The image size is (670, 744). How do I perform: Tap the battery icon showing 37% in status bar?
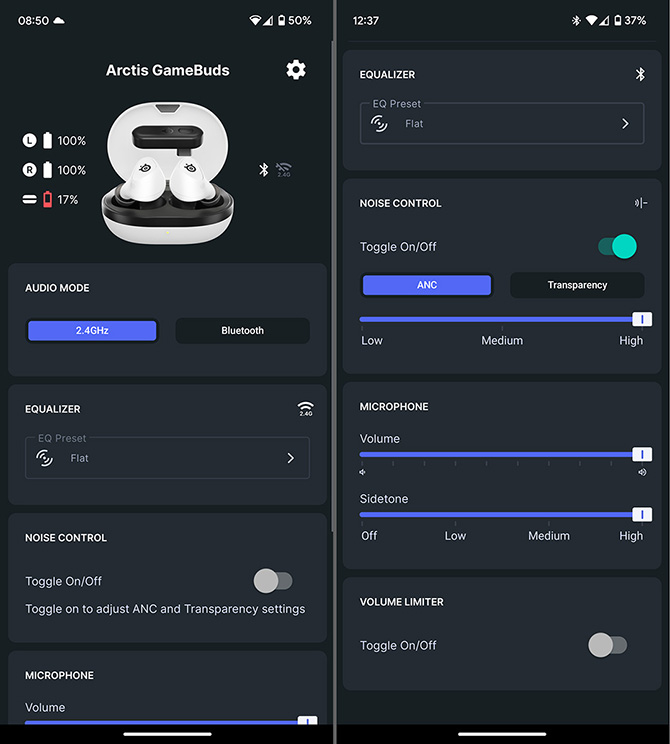(x=617, y=20)
